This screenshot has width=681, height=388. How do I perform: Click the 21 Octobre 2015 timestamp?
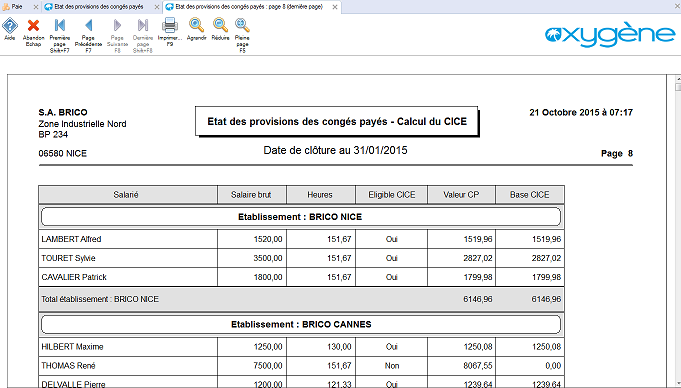pos(581,113)
